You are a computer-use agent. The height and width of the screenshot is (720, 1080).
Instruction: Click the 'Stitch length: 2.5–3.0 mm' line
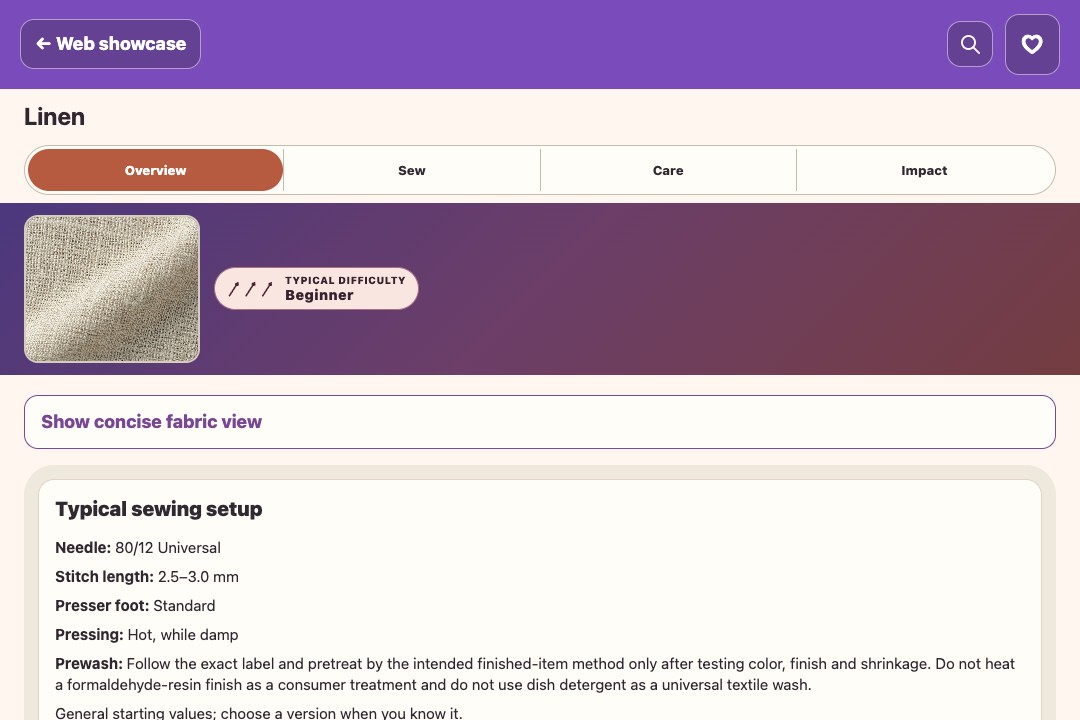coord(147,577)
